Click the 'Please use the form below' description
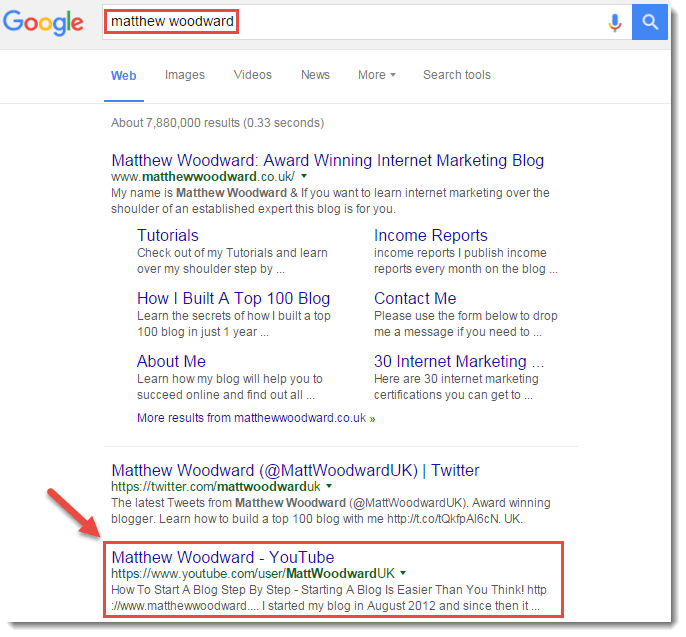The image size is (686, 637). pyautogui.click(x=466, y=324)
